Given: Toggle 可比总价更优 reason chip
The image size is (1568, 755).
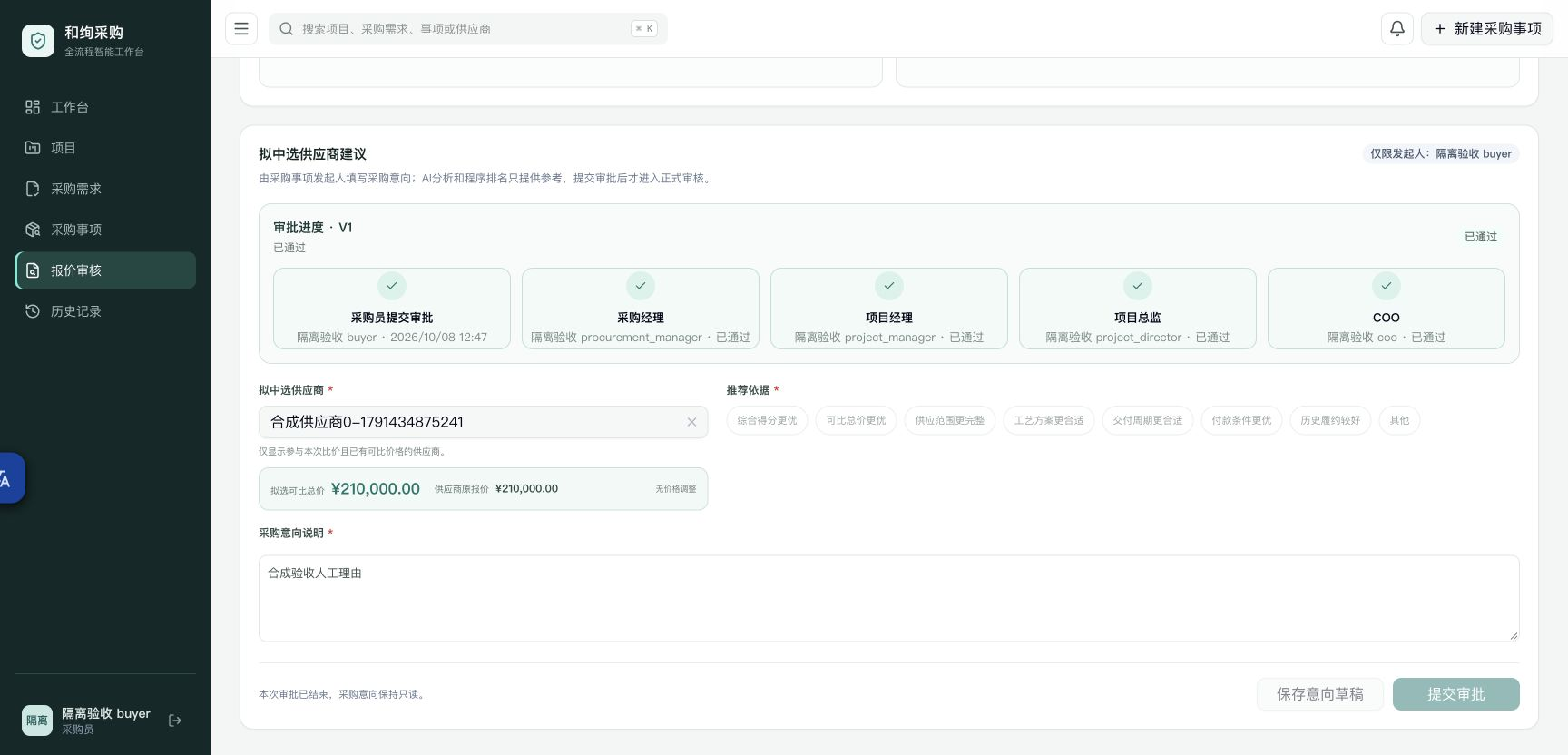Looking at the screenshot, I should coord(856,420).
